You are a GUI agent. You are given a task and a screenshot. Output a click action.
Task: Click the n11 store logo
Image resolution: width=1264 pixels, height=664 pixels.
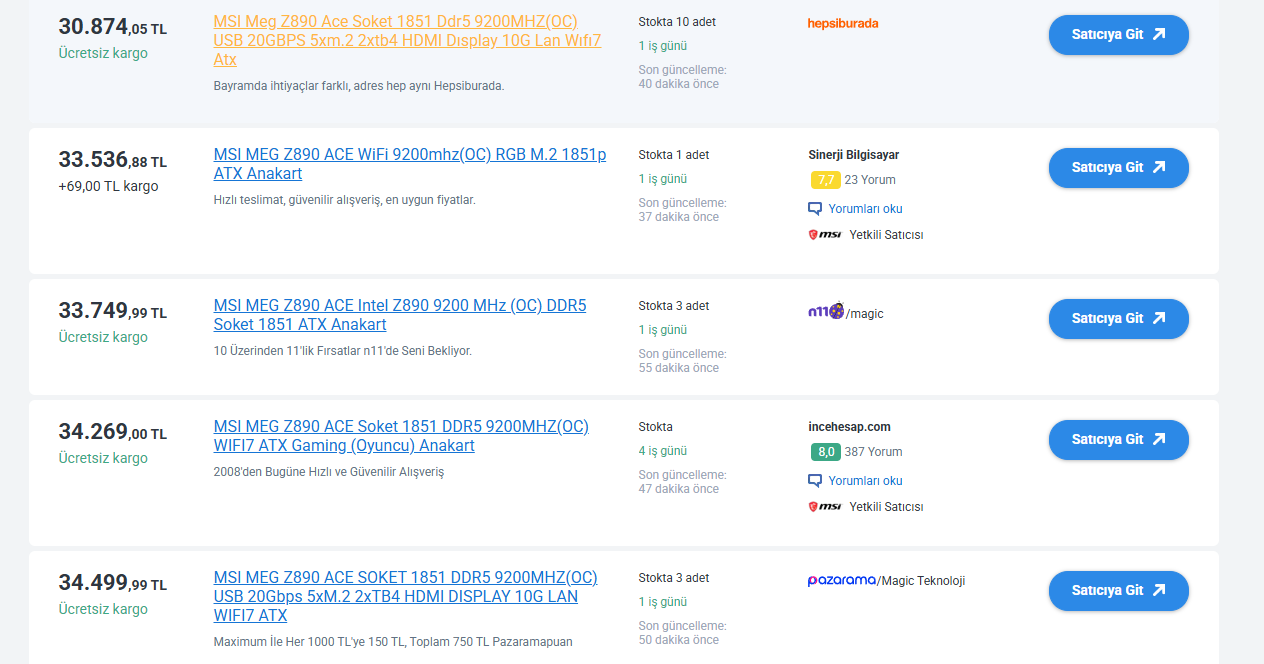(x=826, y=311)
